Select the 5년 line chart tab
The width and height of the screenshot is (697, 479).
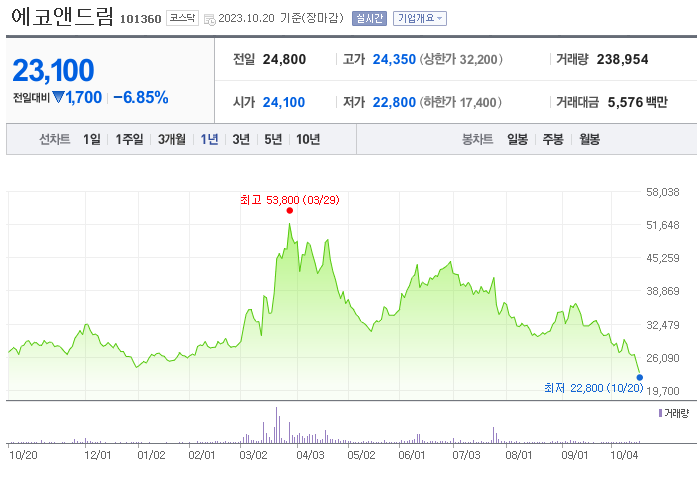click(x=273, y=140)
